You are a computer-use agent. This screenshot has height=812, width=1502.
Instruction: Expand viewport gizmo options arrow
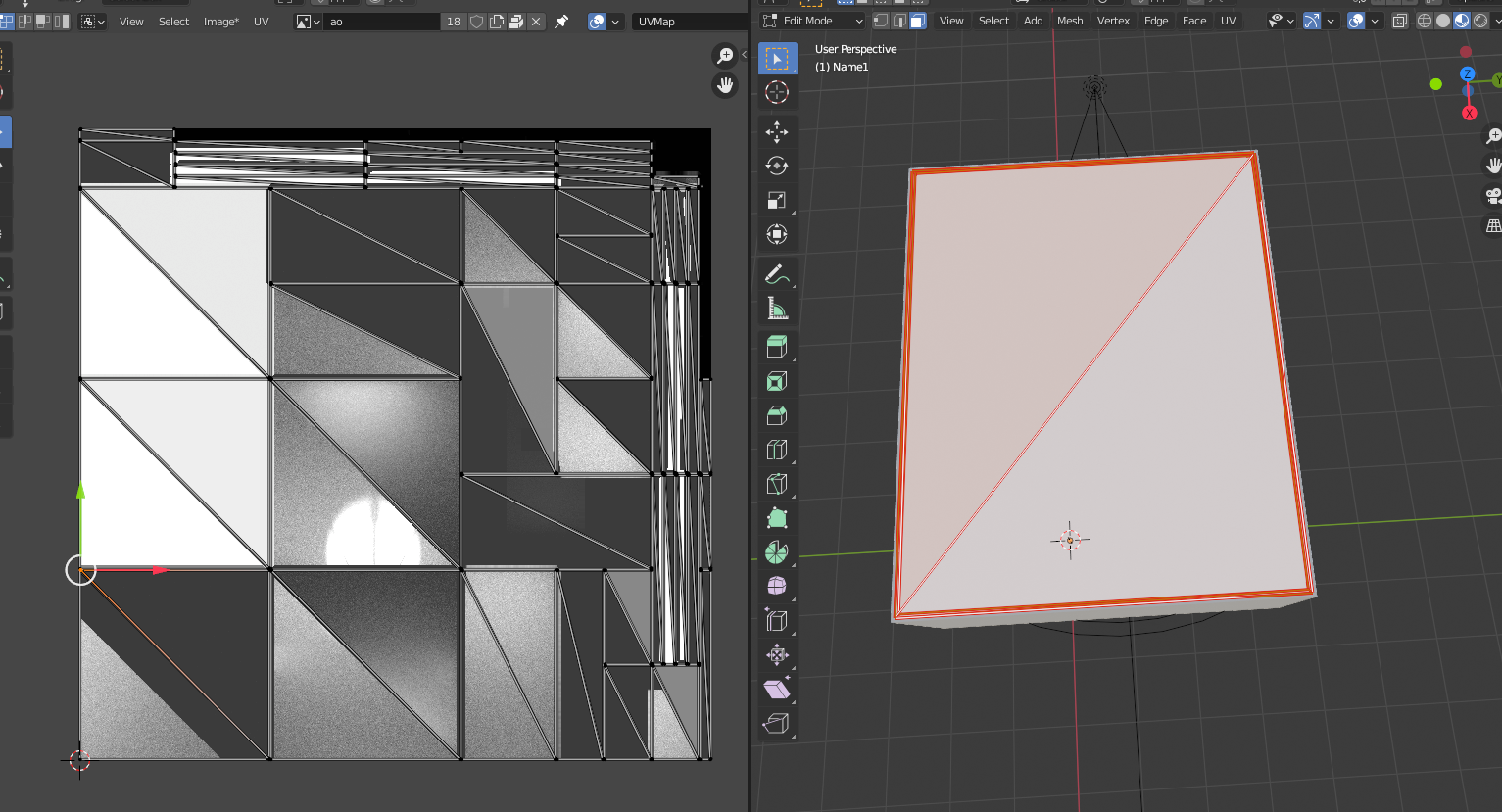click(x=1331, y=21)
